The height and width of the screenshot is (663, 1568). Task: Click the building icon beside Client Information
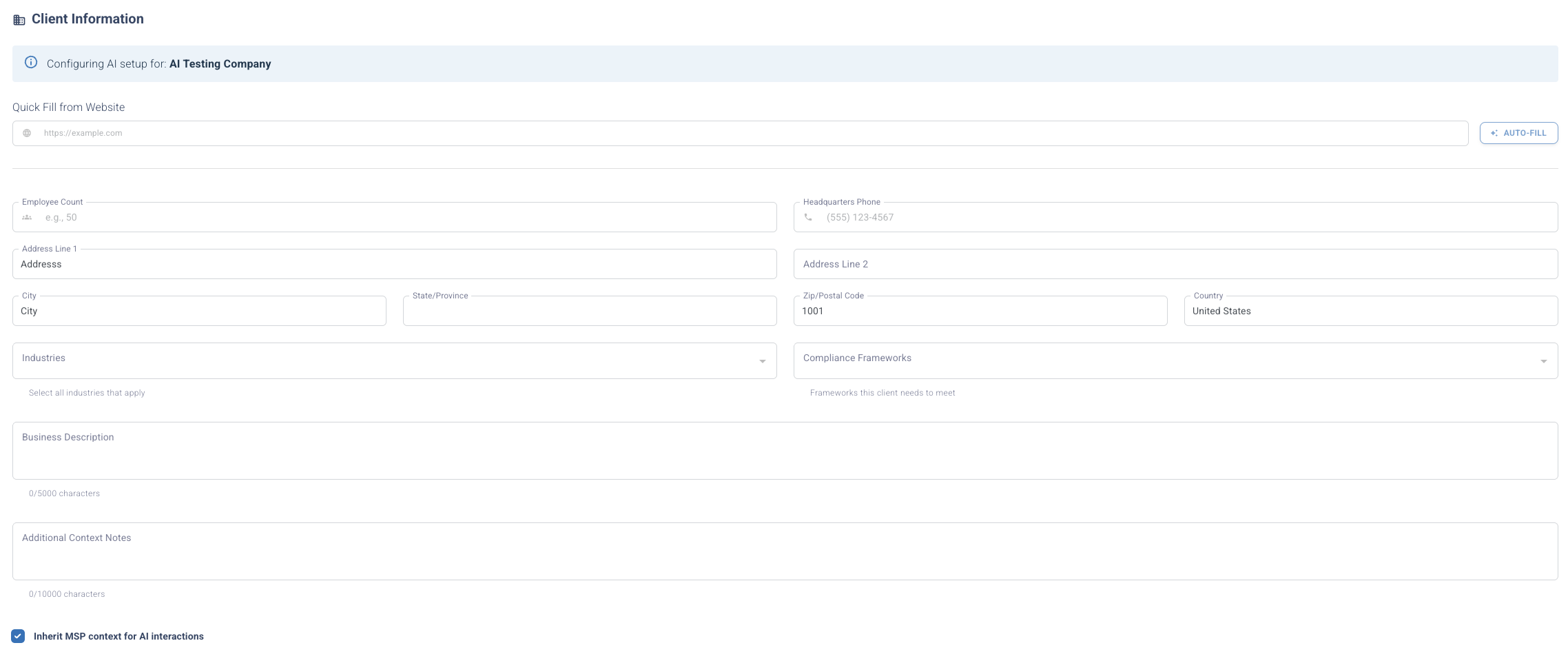[x=18, y=19]
